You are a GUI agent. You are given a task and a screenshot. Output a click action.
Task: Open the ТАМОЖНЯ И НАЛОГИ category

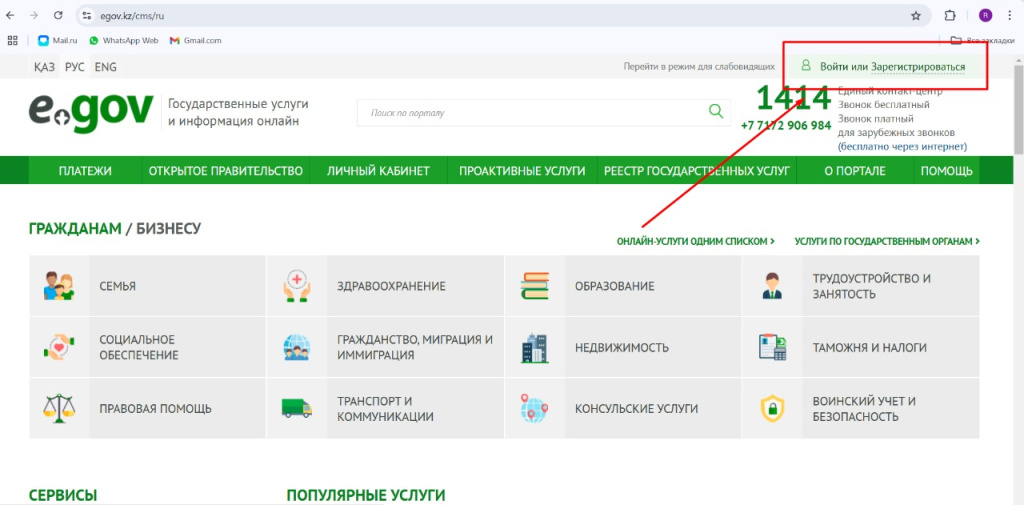[861, 348]
